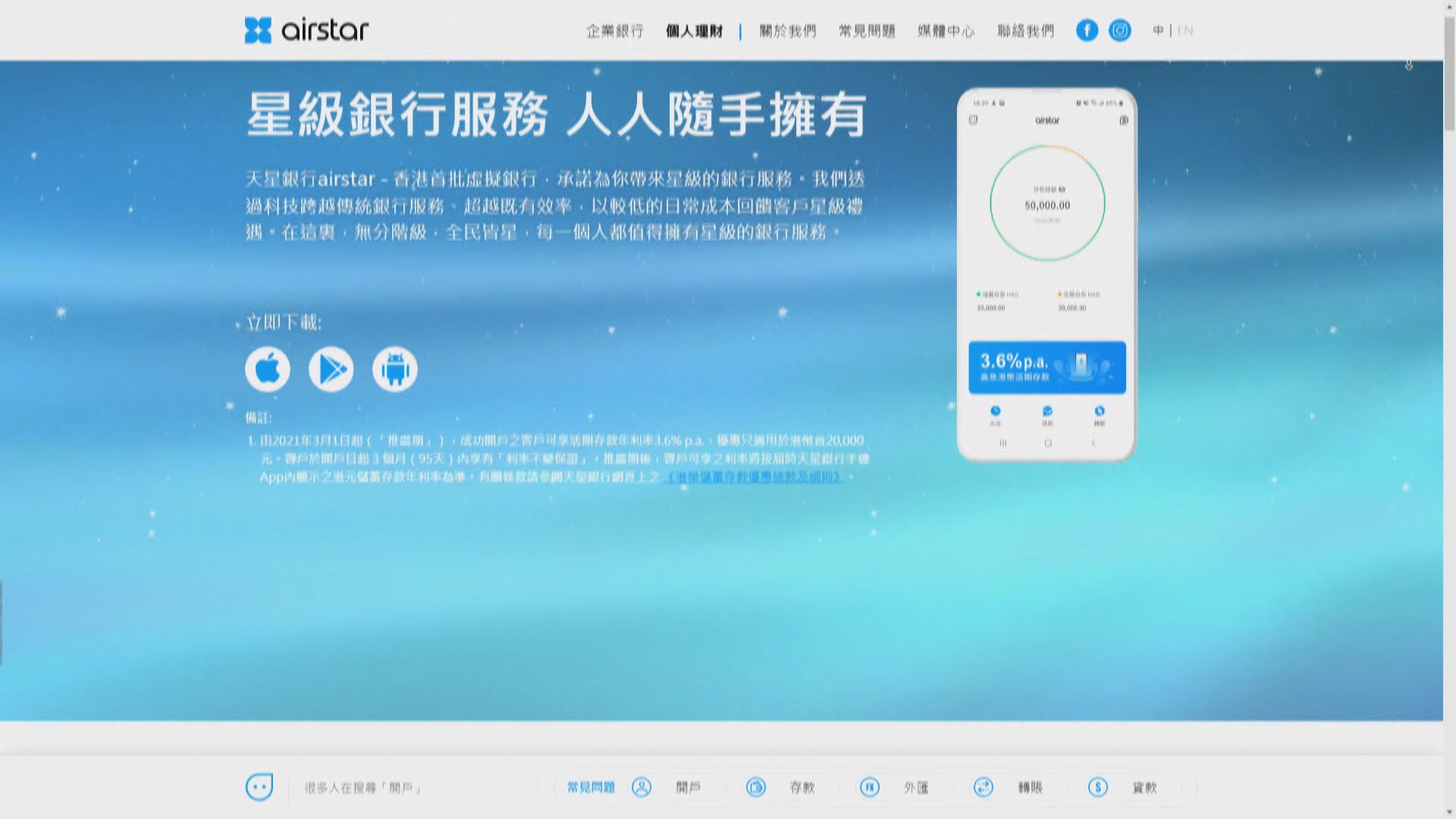Click the transfer arrows icon beside 轉賬
The width and height of the screenshot is (1456, 819).
click(x=984, y=788)
